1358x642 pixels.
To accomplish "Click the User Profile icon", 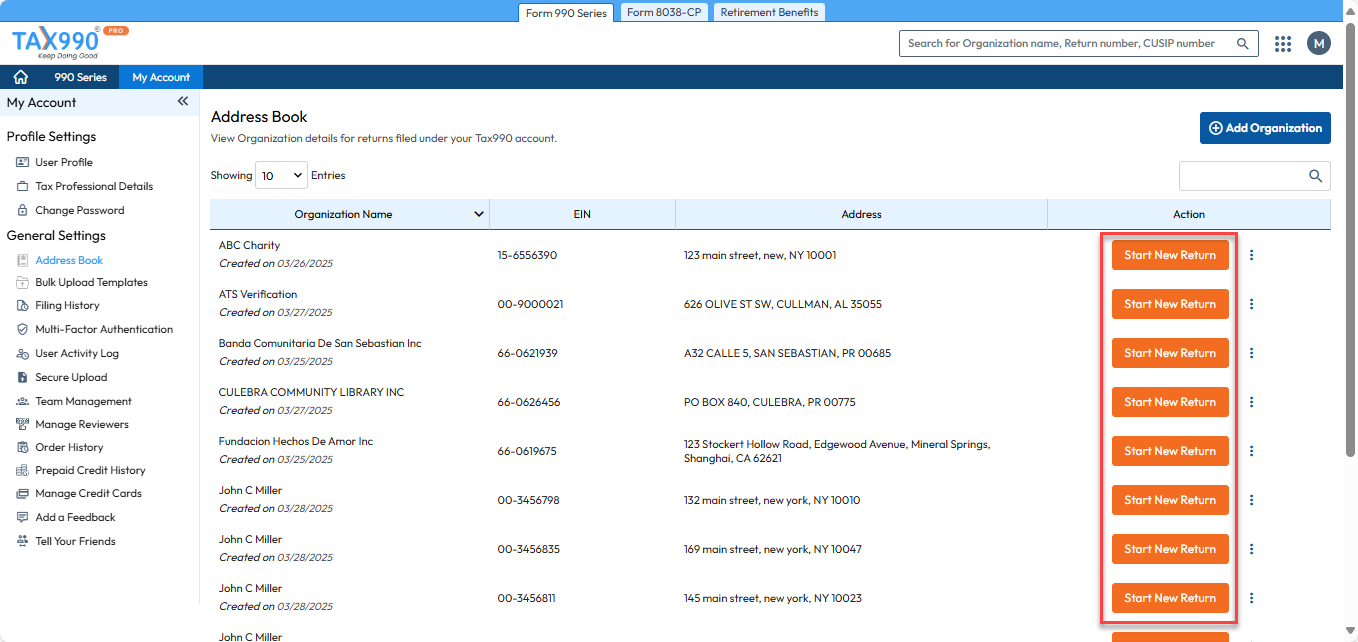I will (22, 162).
